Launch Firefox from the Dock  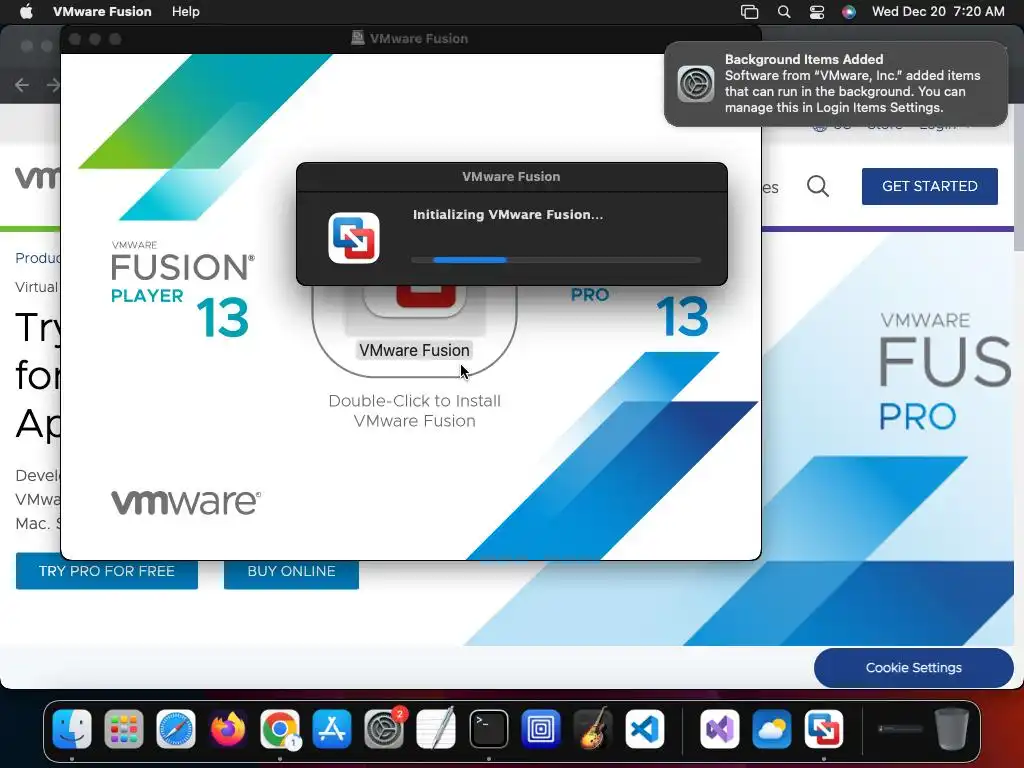click(x=228, y=729)
